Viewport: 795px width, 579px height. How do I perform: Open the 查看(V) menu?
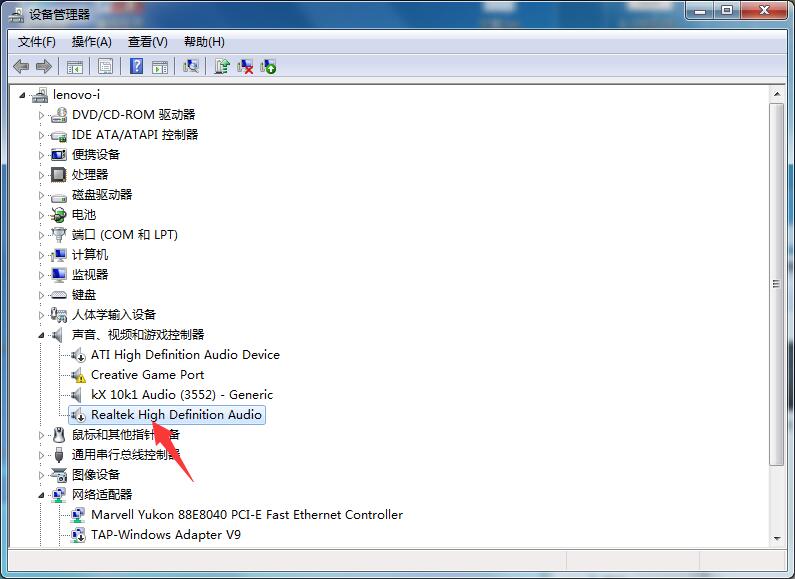148,42
